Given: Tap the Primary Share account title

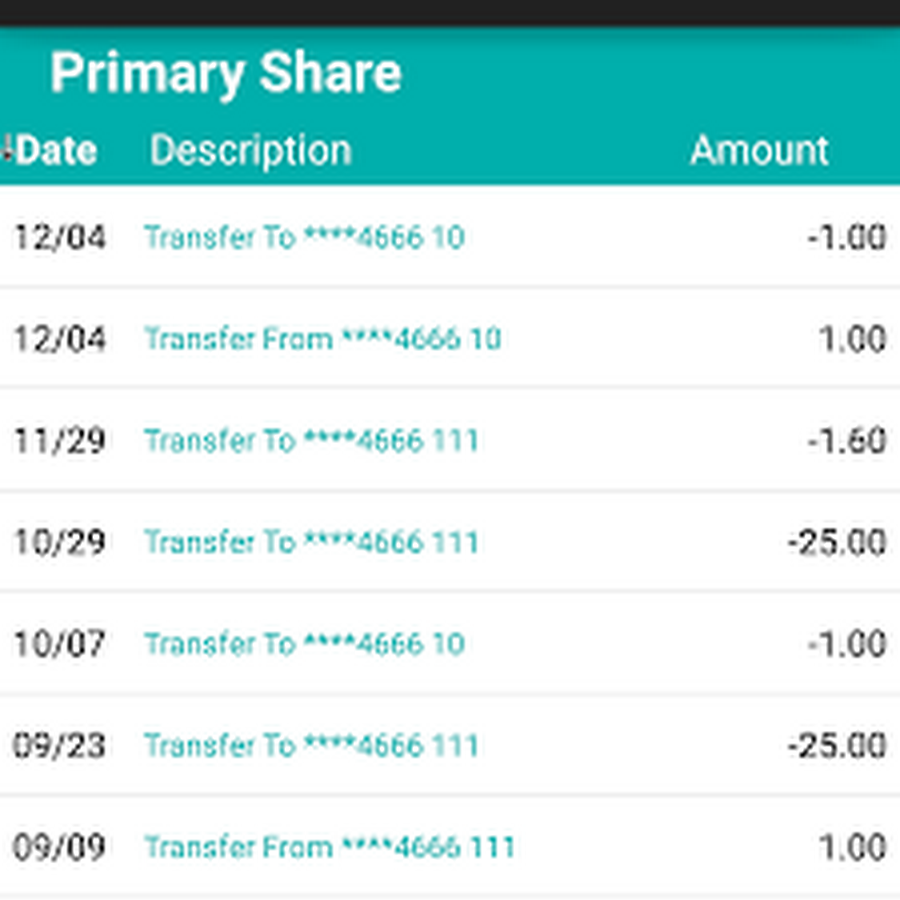Looking at the screenshot, I should pos(225,73).
